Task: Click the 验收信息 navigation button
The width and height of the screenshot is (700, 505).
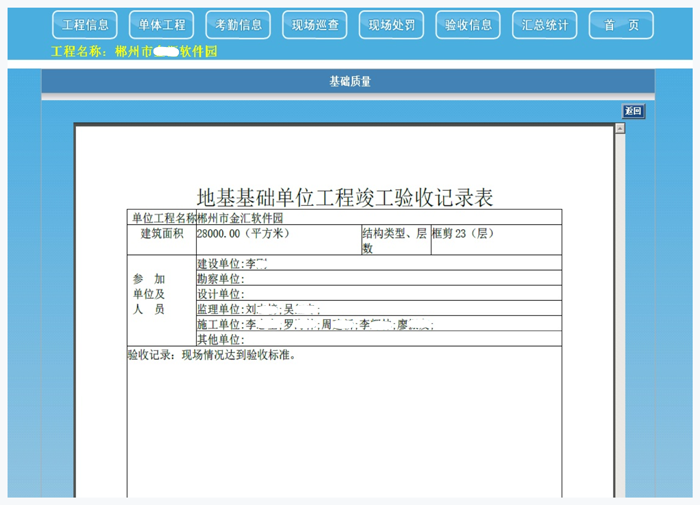Action: point(468,25)
